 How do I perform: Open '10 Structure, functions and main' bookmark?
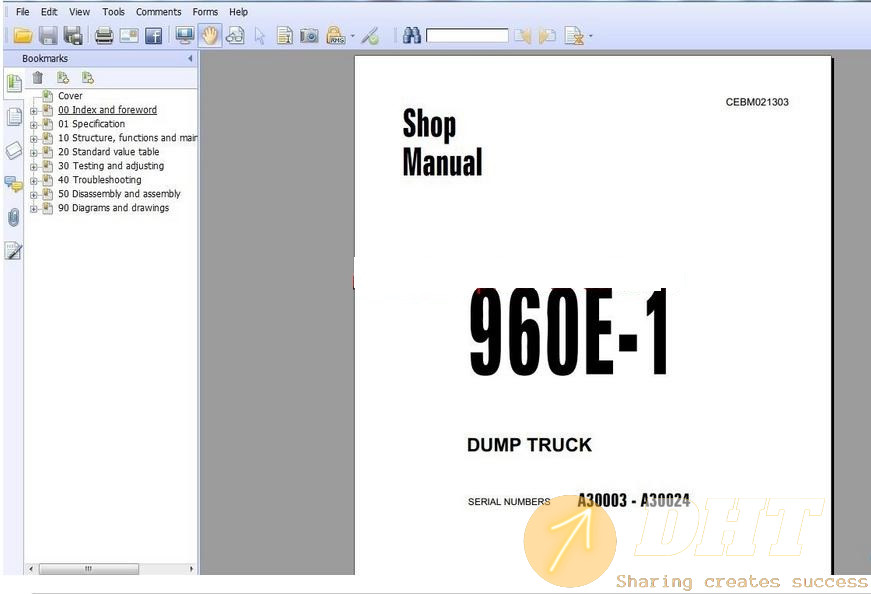(128, 138)
